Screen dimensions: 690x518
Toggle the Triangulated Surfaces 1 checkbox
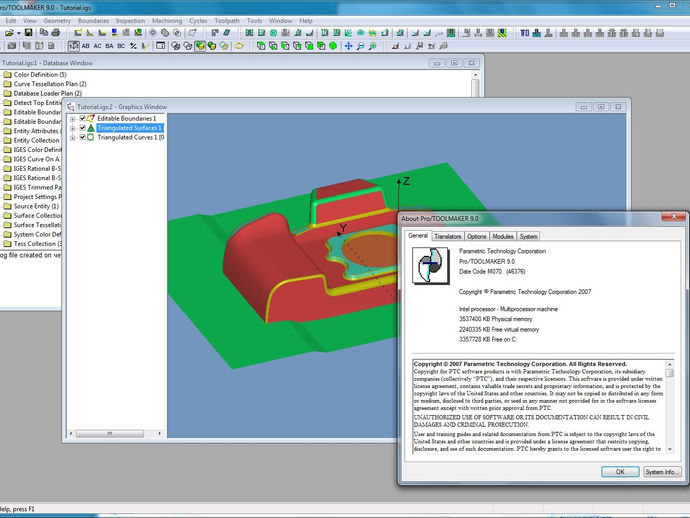click(x=82, y=128)
